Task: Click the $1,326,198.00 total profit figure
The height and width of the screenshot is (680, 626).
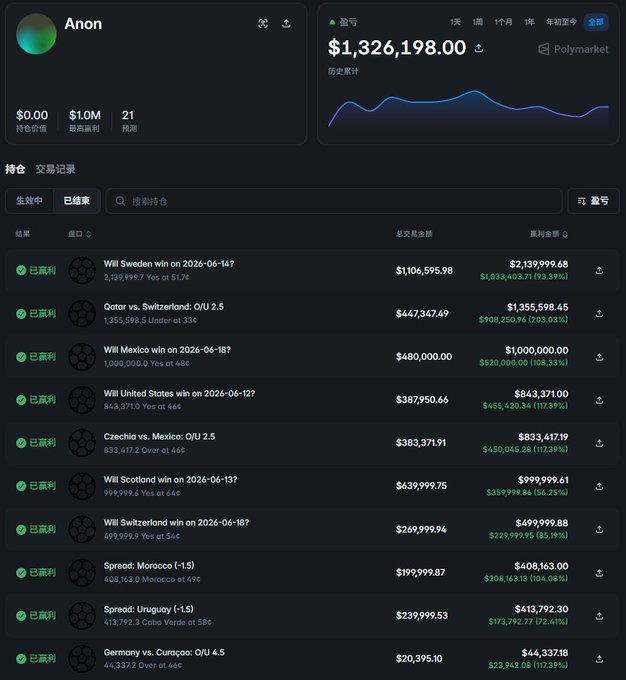Action: pyautogui.click(x=397, y=47)
